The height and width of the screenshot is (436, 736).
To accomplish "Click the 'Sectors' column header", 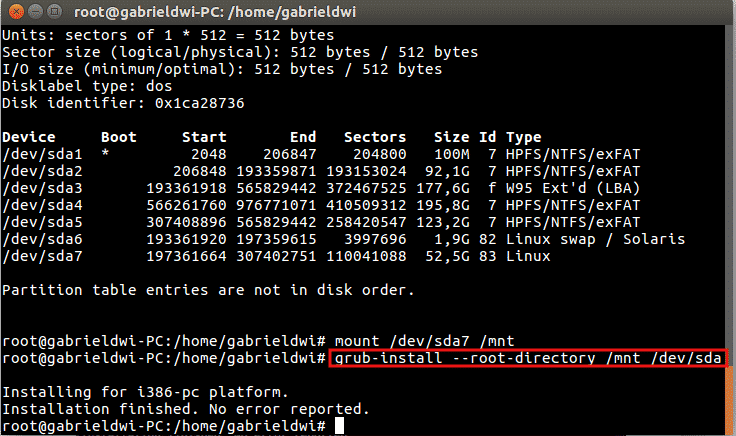I will click(375, 137).
